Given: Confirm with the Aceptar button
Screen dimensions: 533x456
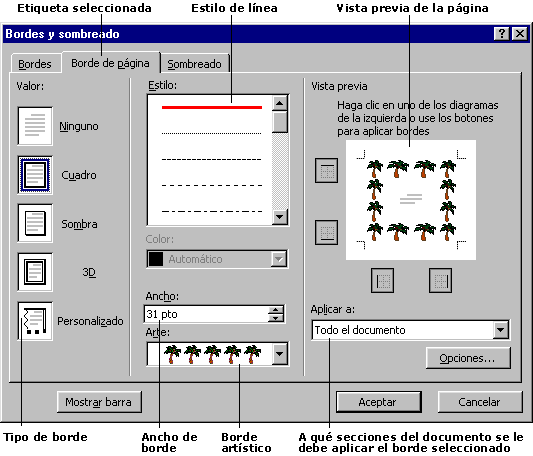Looking at the screenshot, I should point(379,402).
